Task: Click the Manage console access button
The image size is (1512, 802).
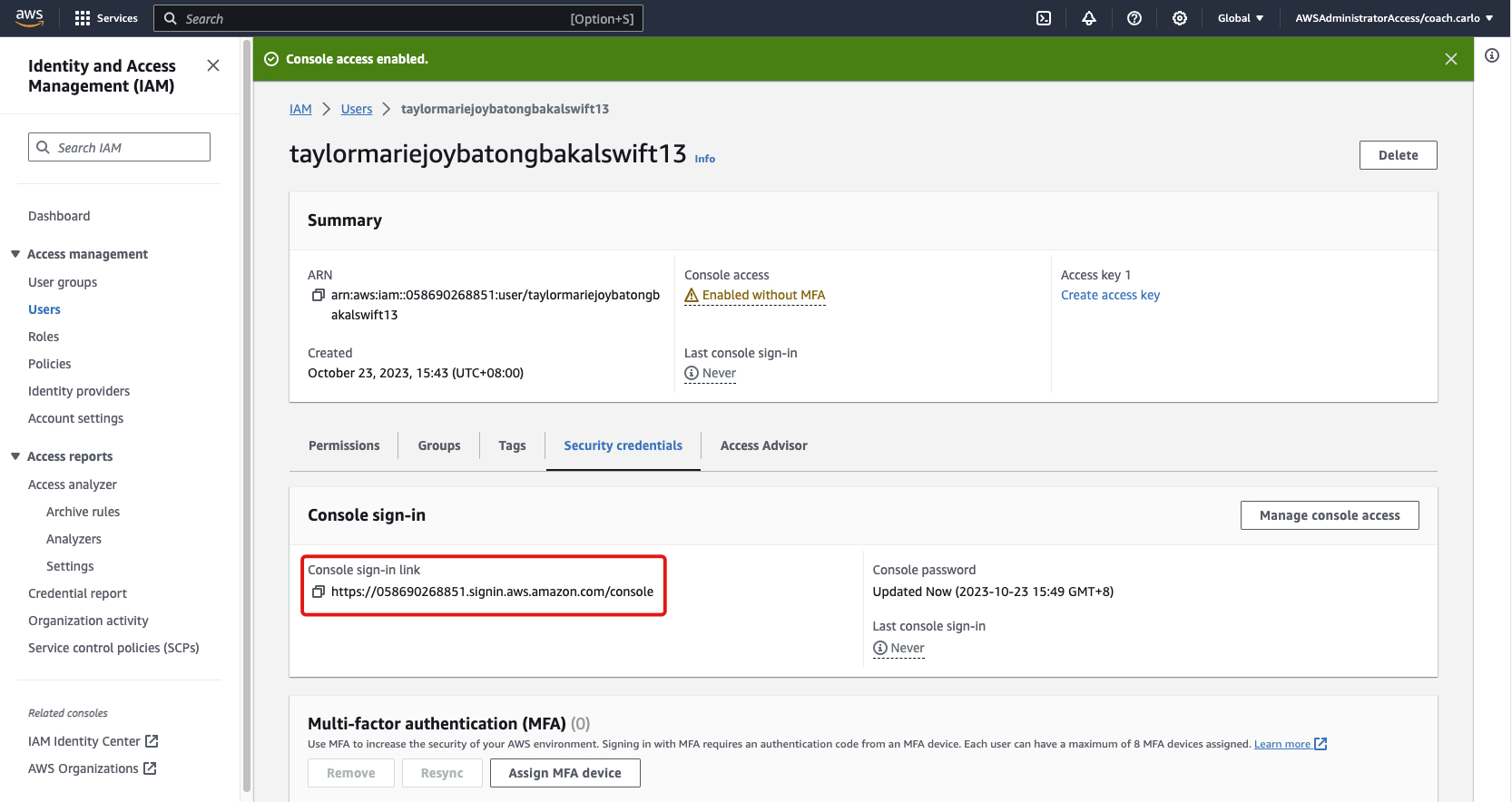Action: click(x=1329, y=515)
